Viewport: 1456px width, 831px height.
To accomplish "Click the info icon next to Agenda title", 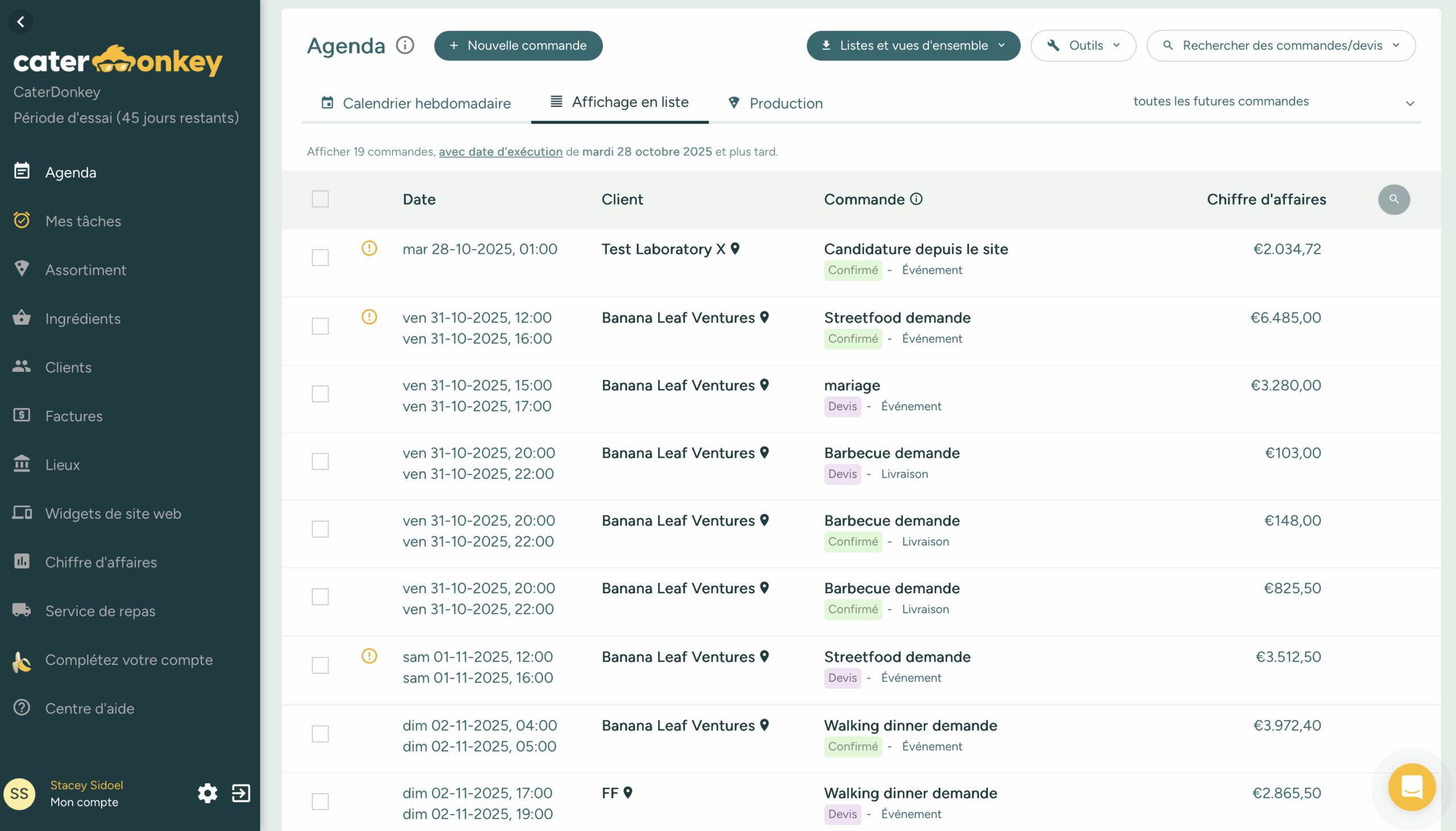I will click(x=405, y=45).
